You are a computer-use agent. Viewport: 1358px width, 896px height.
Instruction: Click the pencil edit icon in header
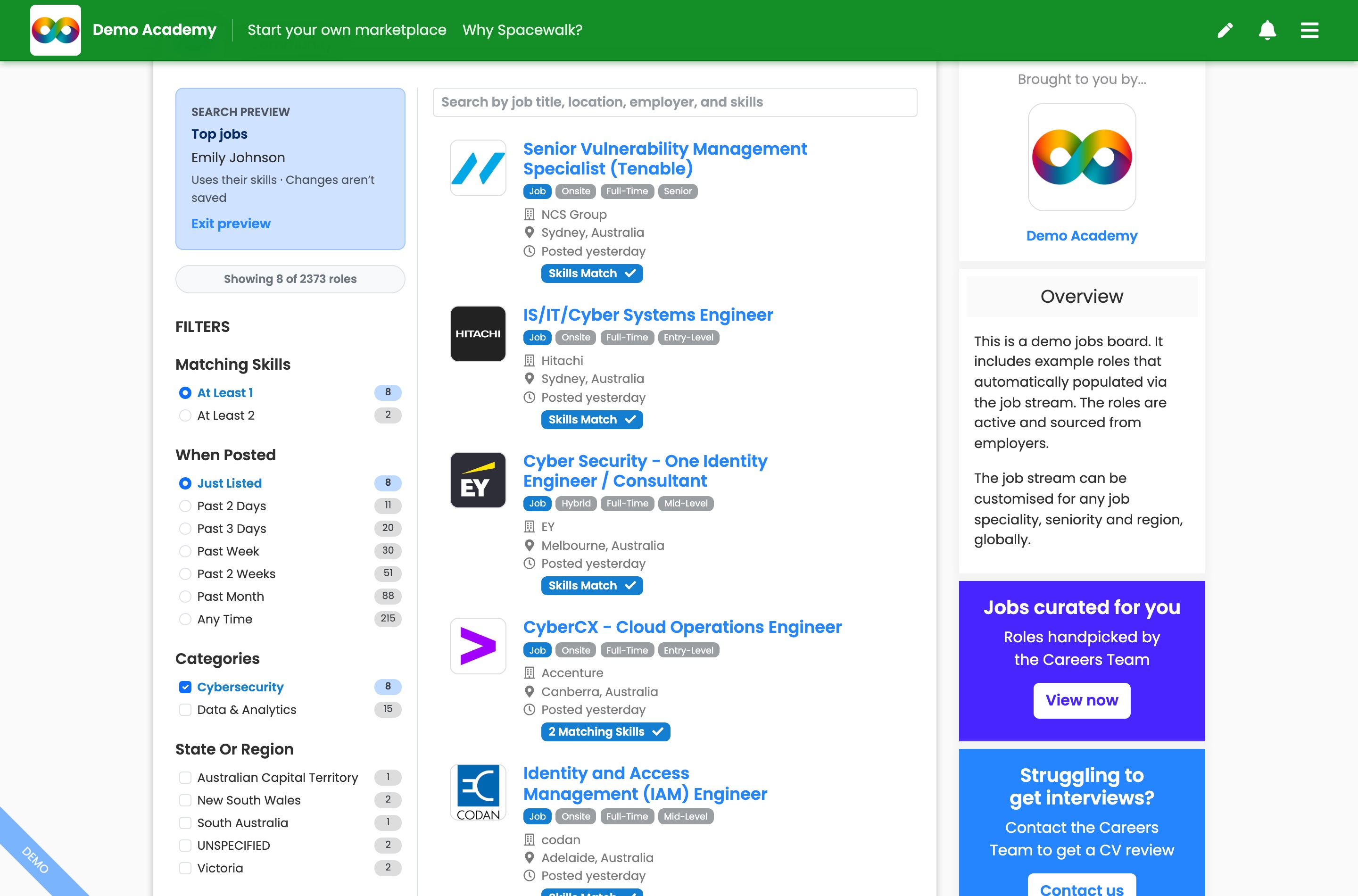click(1225, 30)
